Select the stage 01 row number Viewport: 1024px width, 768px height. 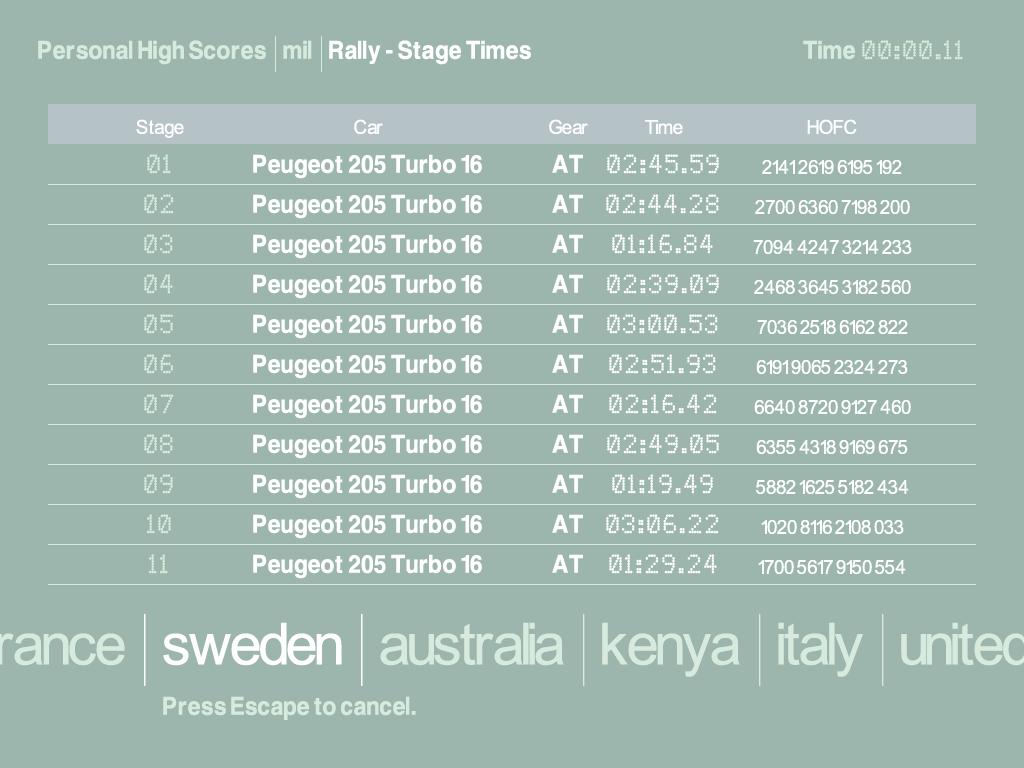pos(159,165)
